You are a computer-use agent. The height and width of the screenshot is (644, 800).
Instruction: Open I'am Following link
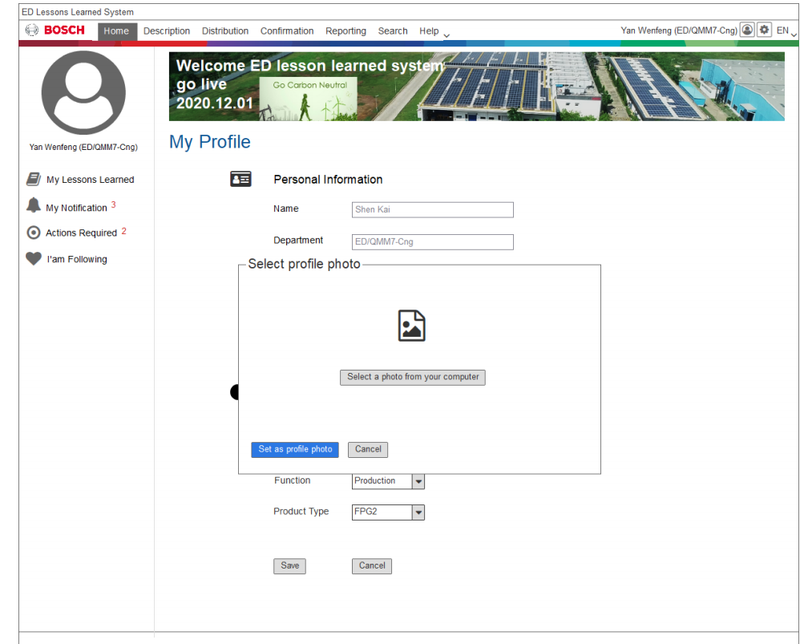[x=77, y=259]
